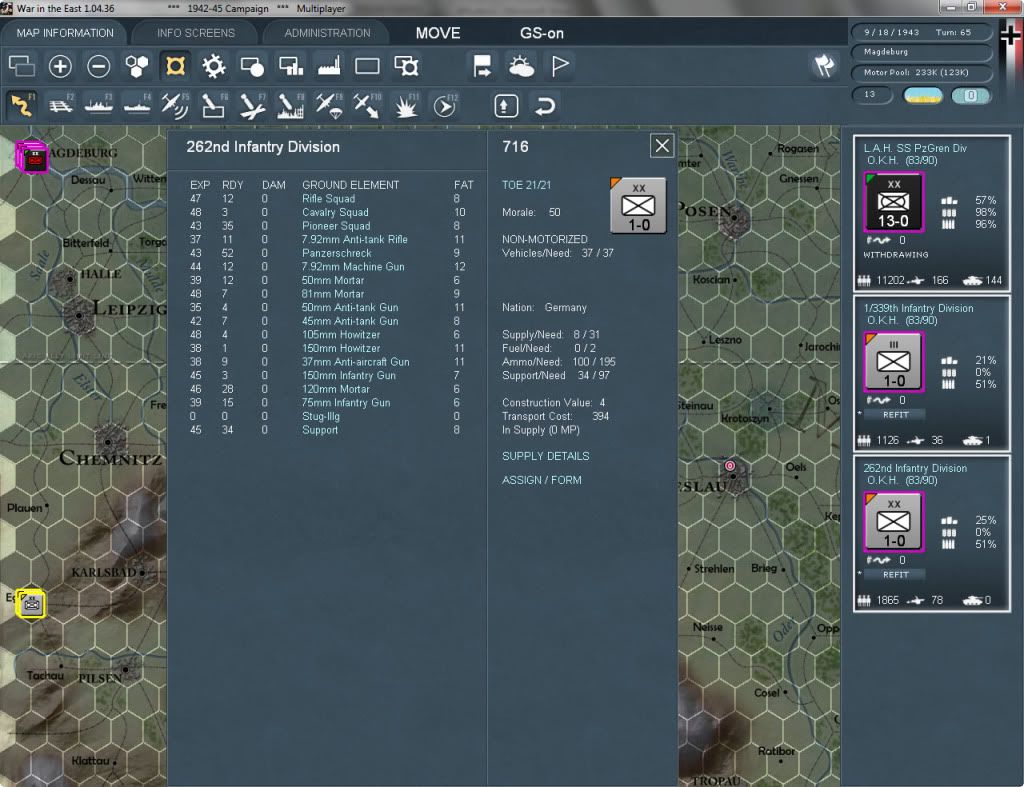Select Rail mode (F2) icon

(x=61, y=105)
